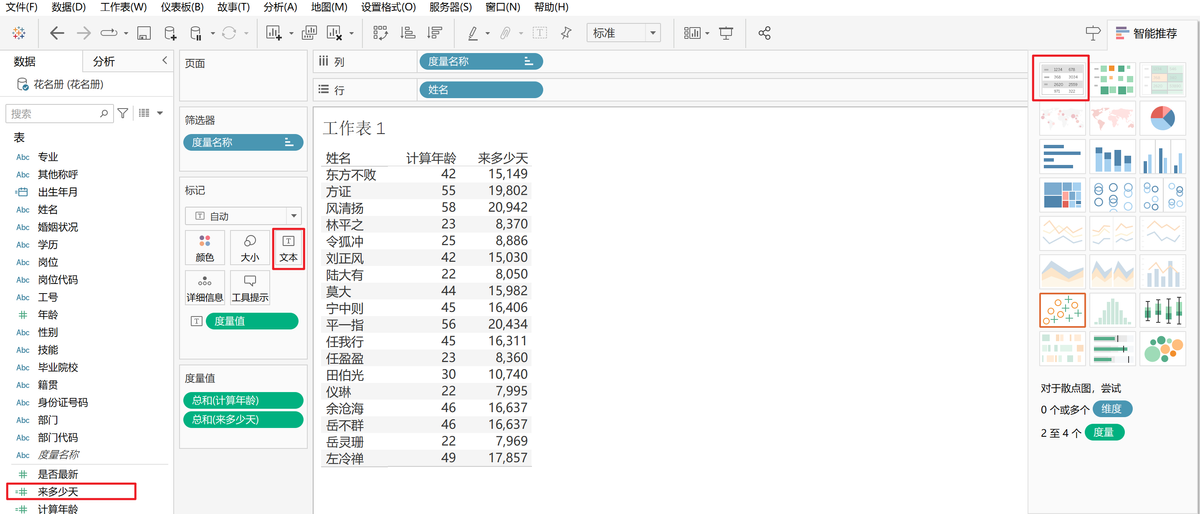Open dropdown beside pause auto updates icon
This screenshot has width=1200, height=514.
[x=213, y=33]
